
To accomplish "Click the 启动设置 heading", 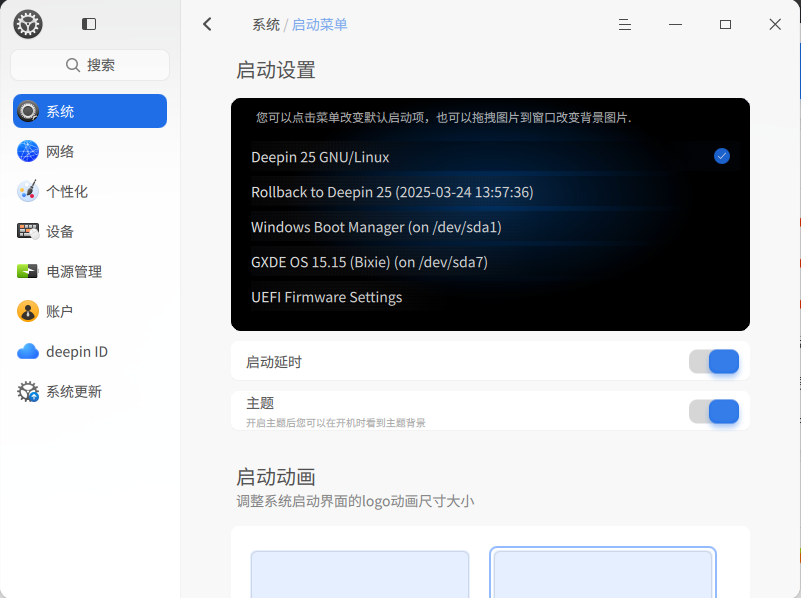I will coord(275,70).
